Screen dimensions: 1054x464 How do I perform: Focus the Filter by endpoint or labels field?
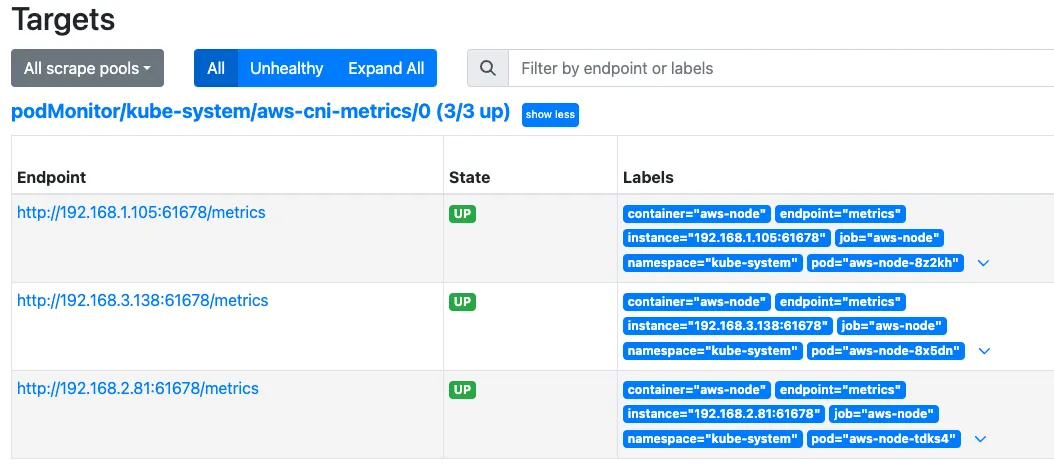[x=781, y=68]
